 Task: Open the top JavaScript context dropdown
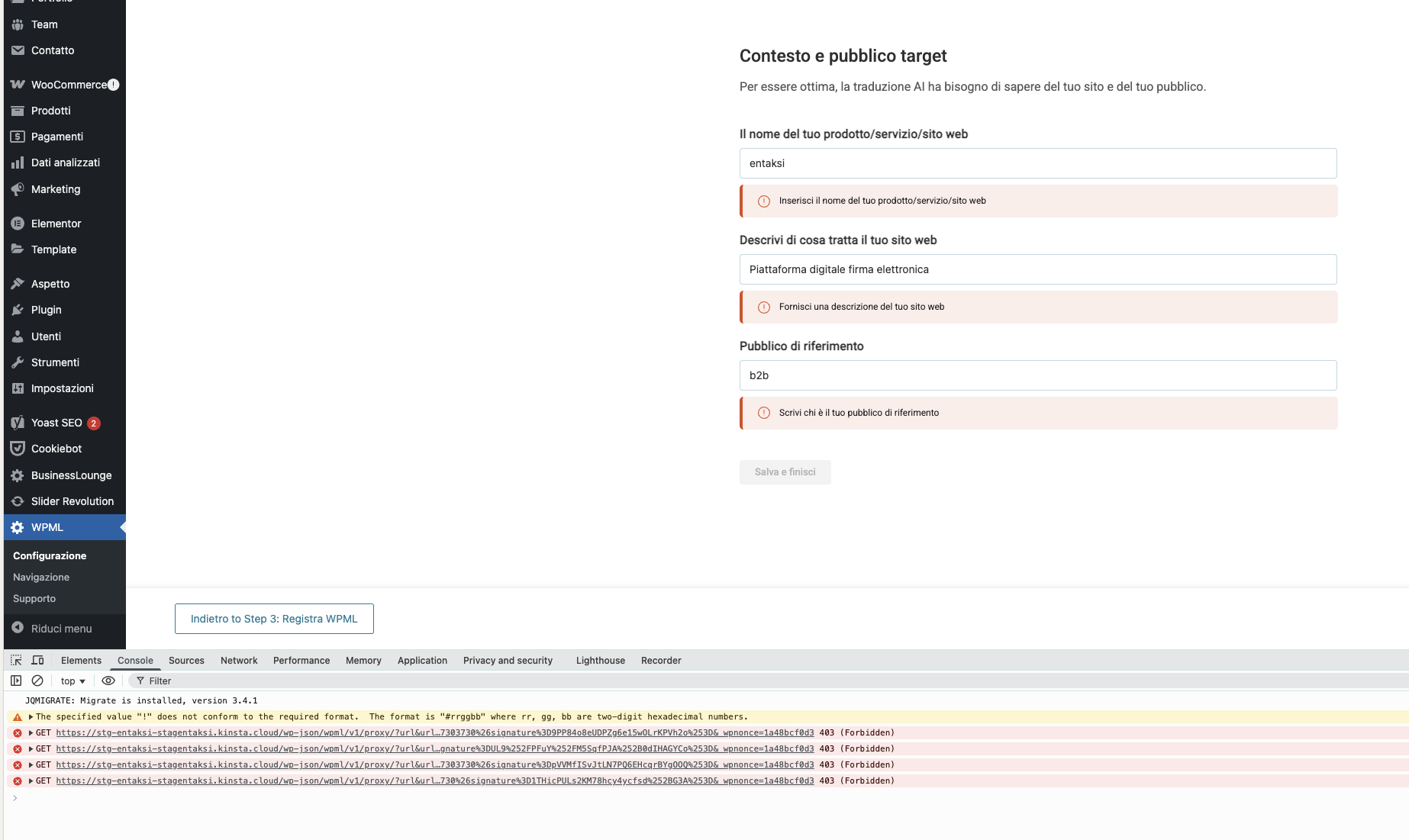[x=73, y=681]
